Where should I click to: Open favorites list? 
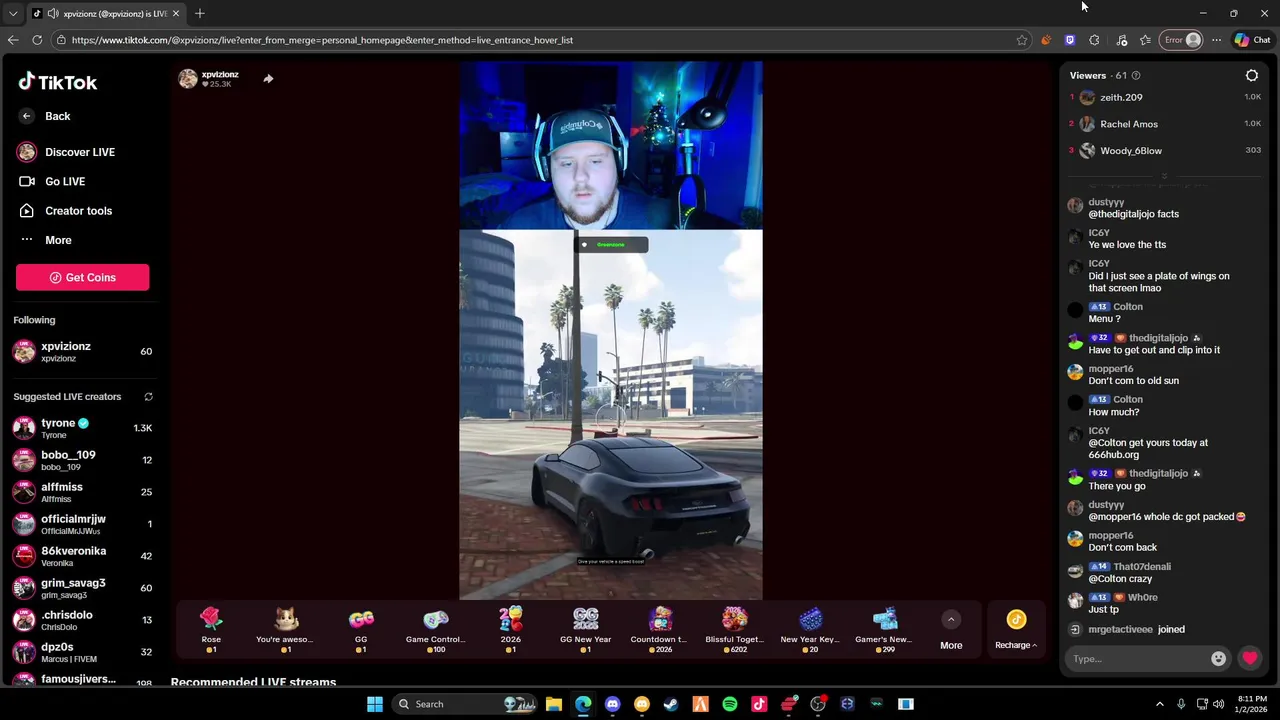[x=1145, y=40]
